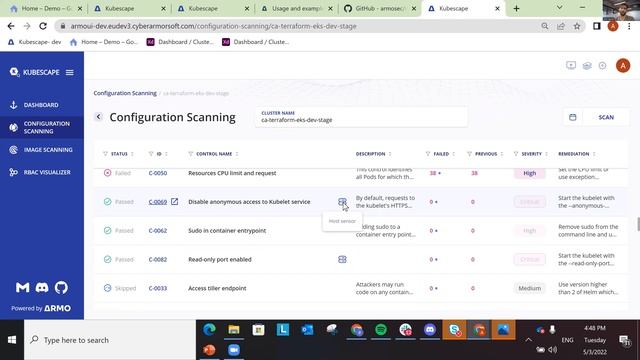Sort by the Description column arrows
Screen dimensions: 640x360
(390, 154)
